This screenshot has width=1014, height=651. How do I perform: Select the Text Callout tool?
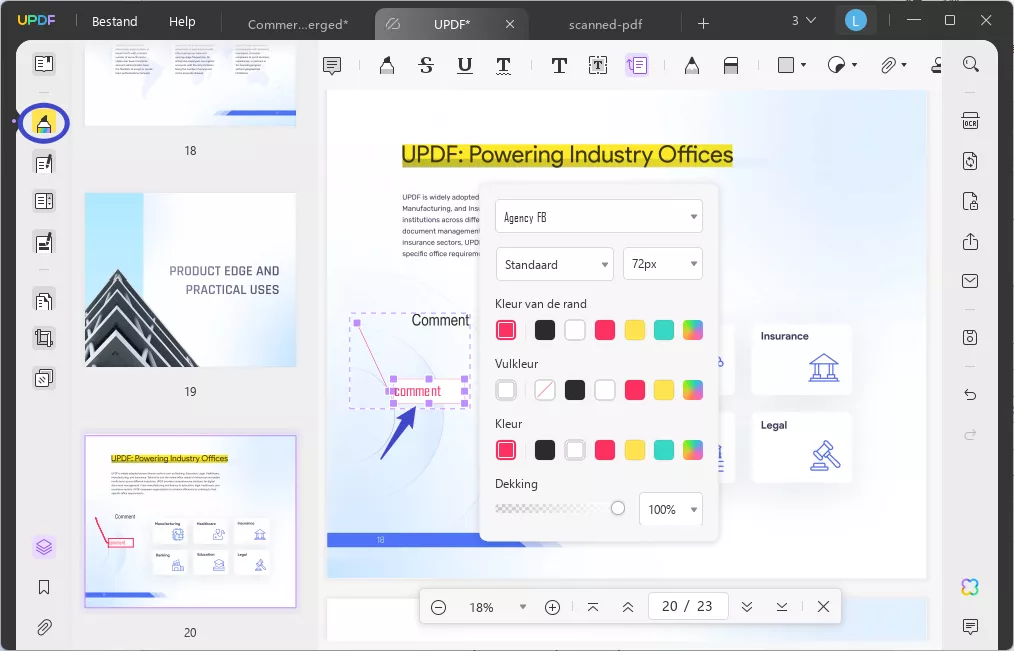637,65
